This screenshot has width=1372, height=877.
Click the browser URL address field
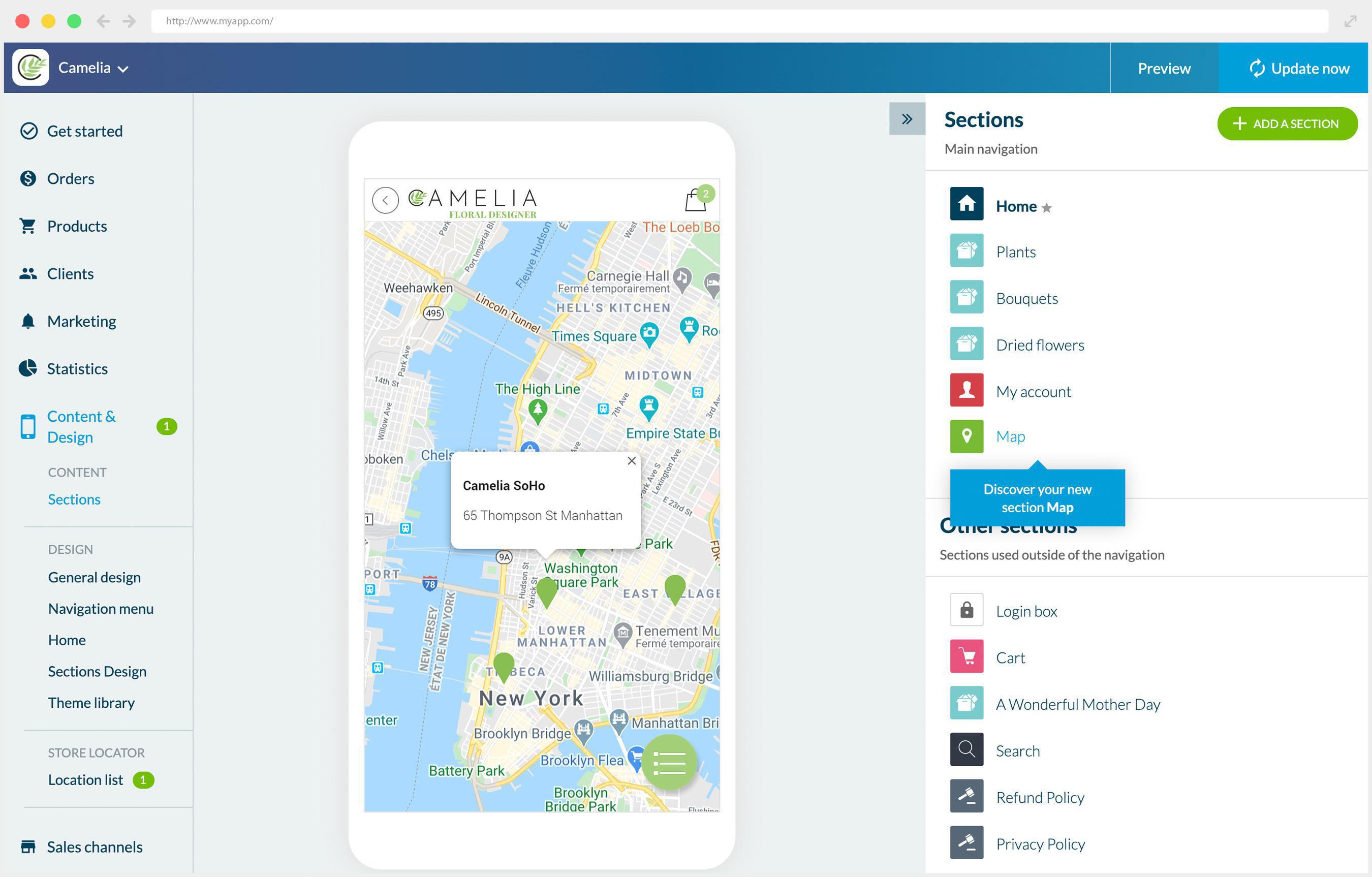coord(738,21)
